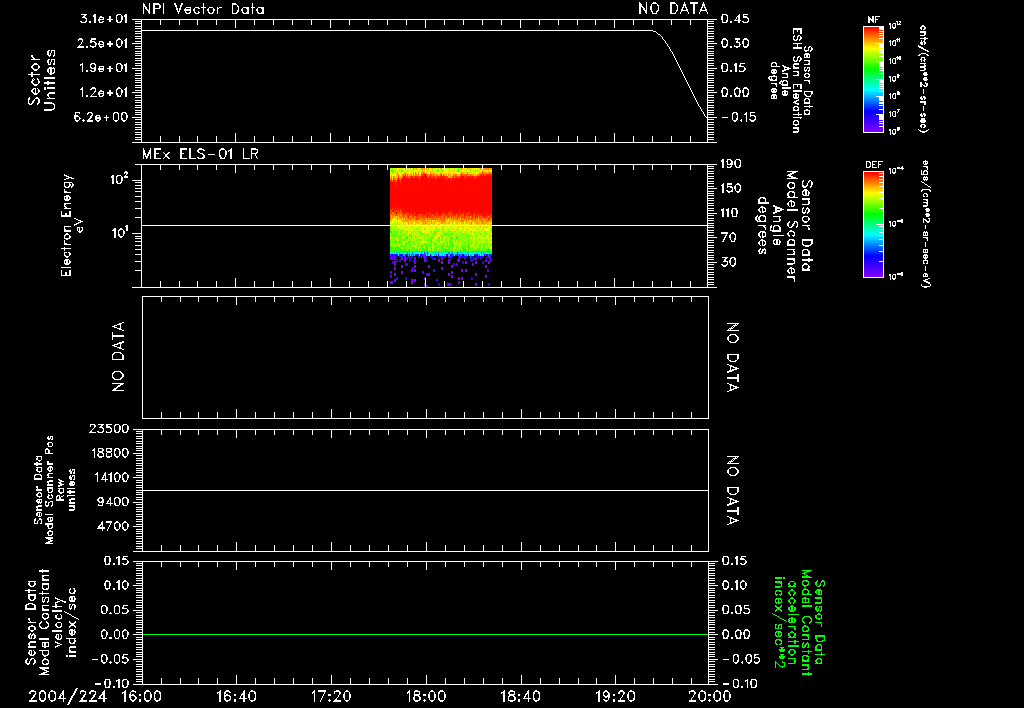Click the ESH Sun Elevation Angle axis label

[x=790, y=80]
